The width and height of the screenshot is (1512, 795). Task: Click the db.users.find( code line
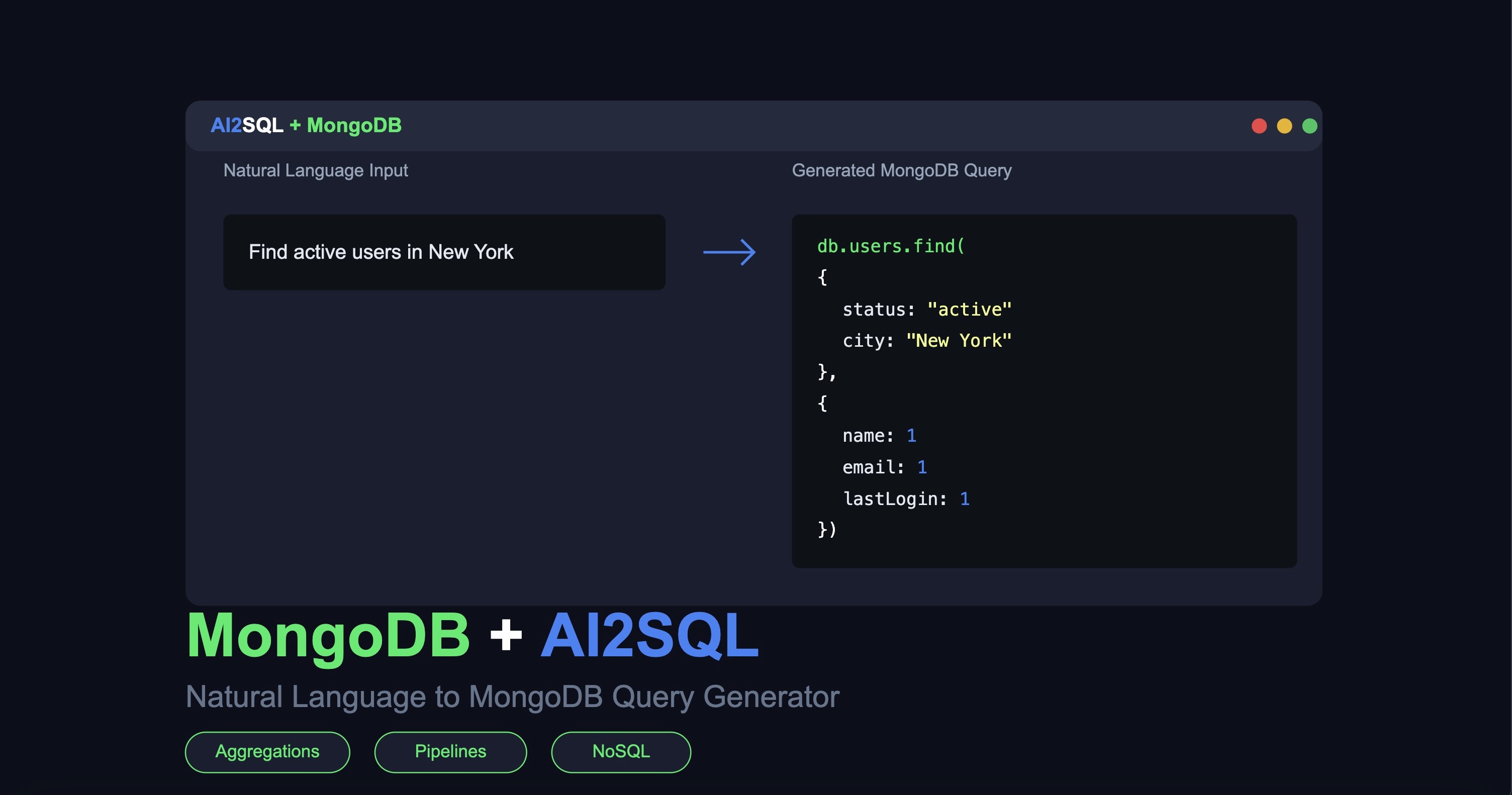click(891, 246)
